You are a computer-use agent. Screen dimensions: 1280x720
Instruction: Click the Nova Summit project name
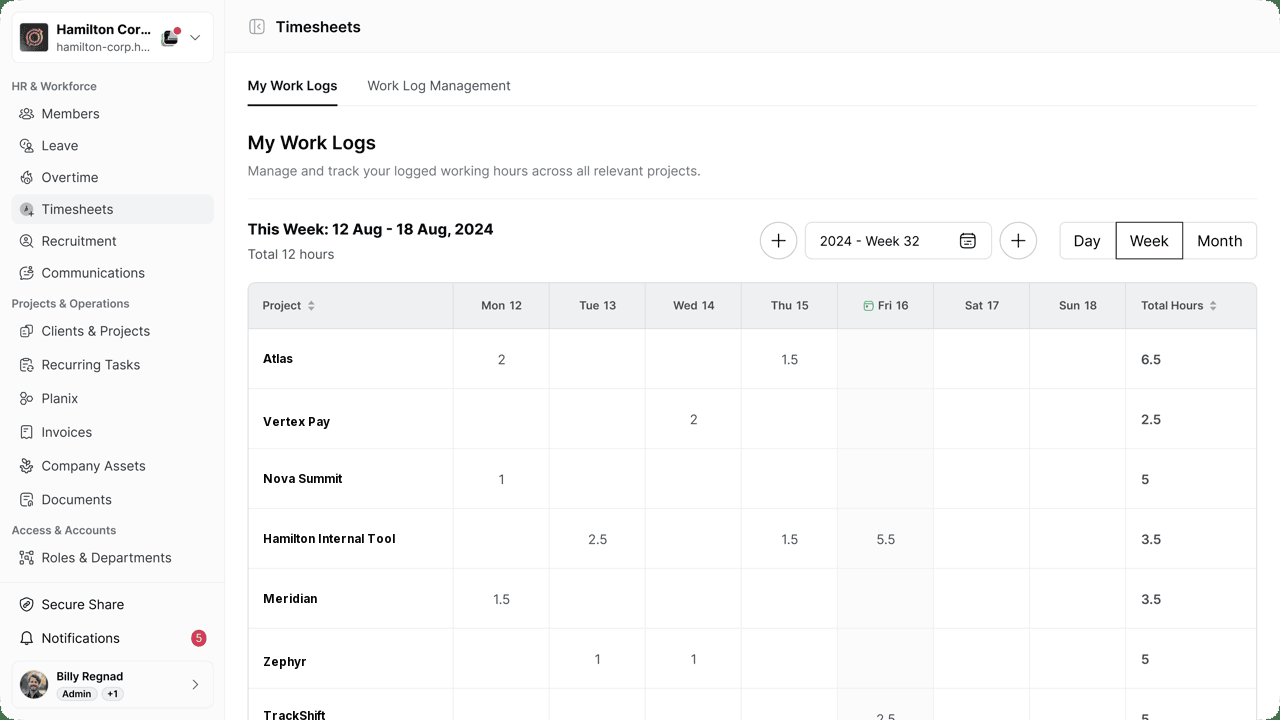(x=303, y=479)
